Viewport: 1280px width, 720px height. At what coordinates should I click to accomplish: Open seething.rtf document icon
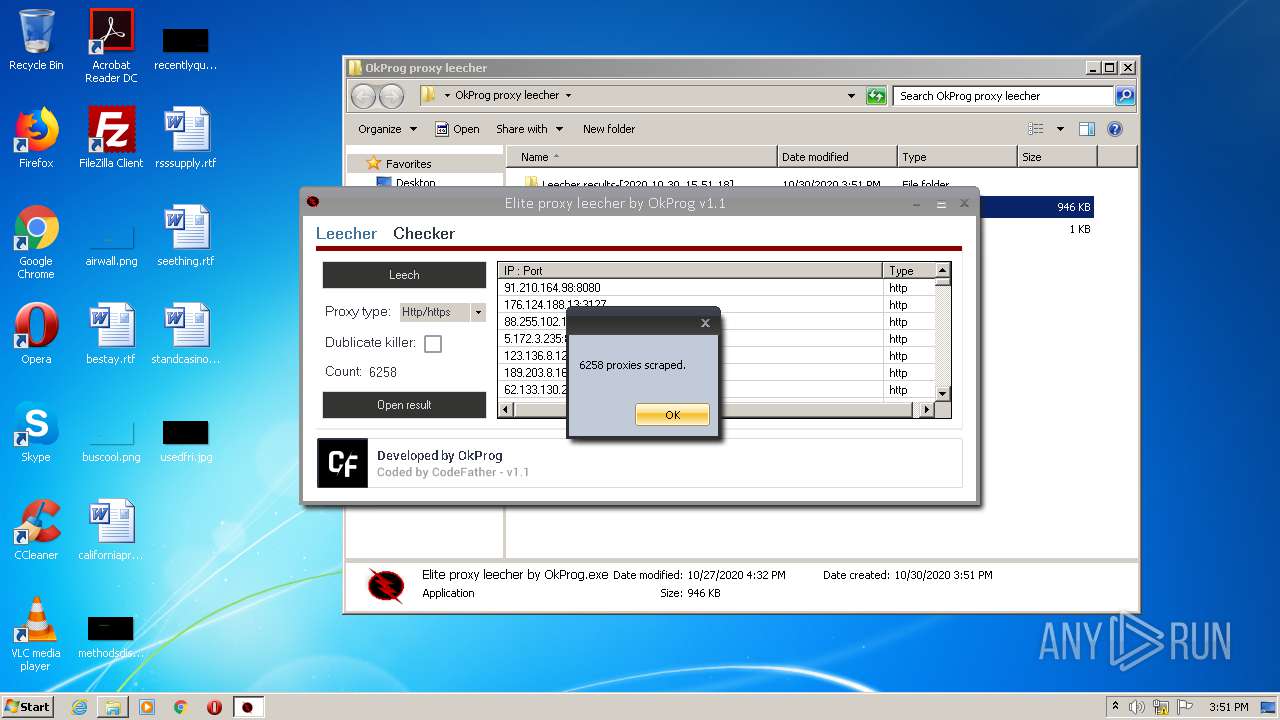tap(186, 236)
